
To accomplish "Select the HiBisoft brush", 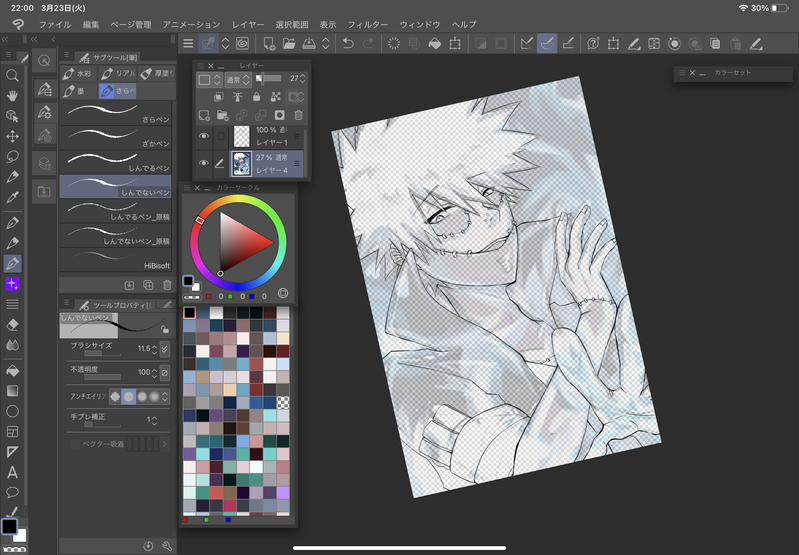I will (115, 260).
